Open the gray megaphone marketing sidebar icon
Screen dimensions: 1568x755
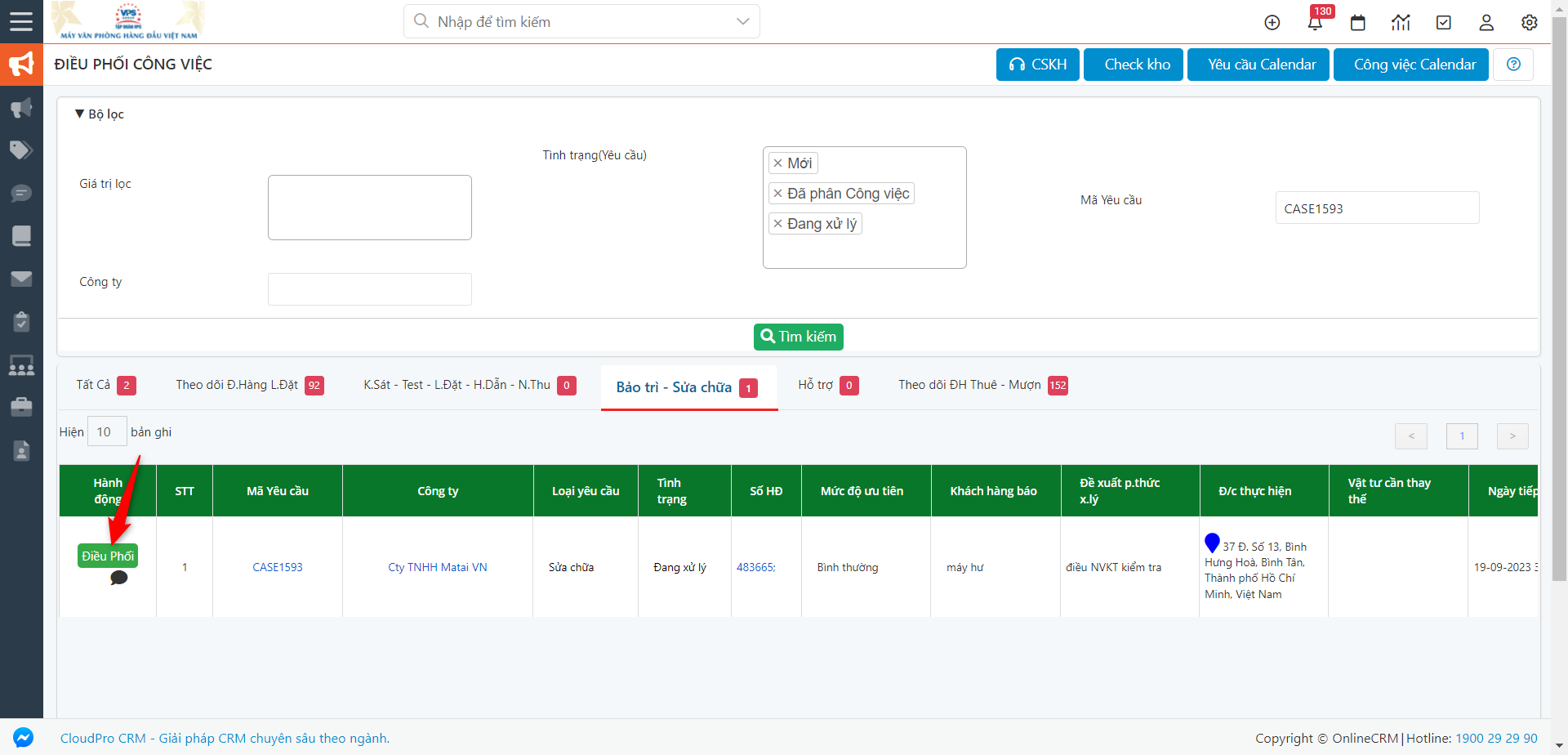coord(21,108)
